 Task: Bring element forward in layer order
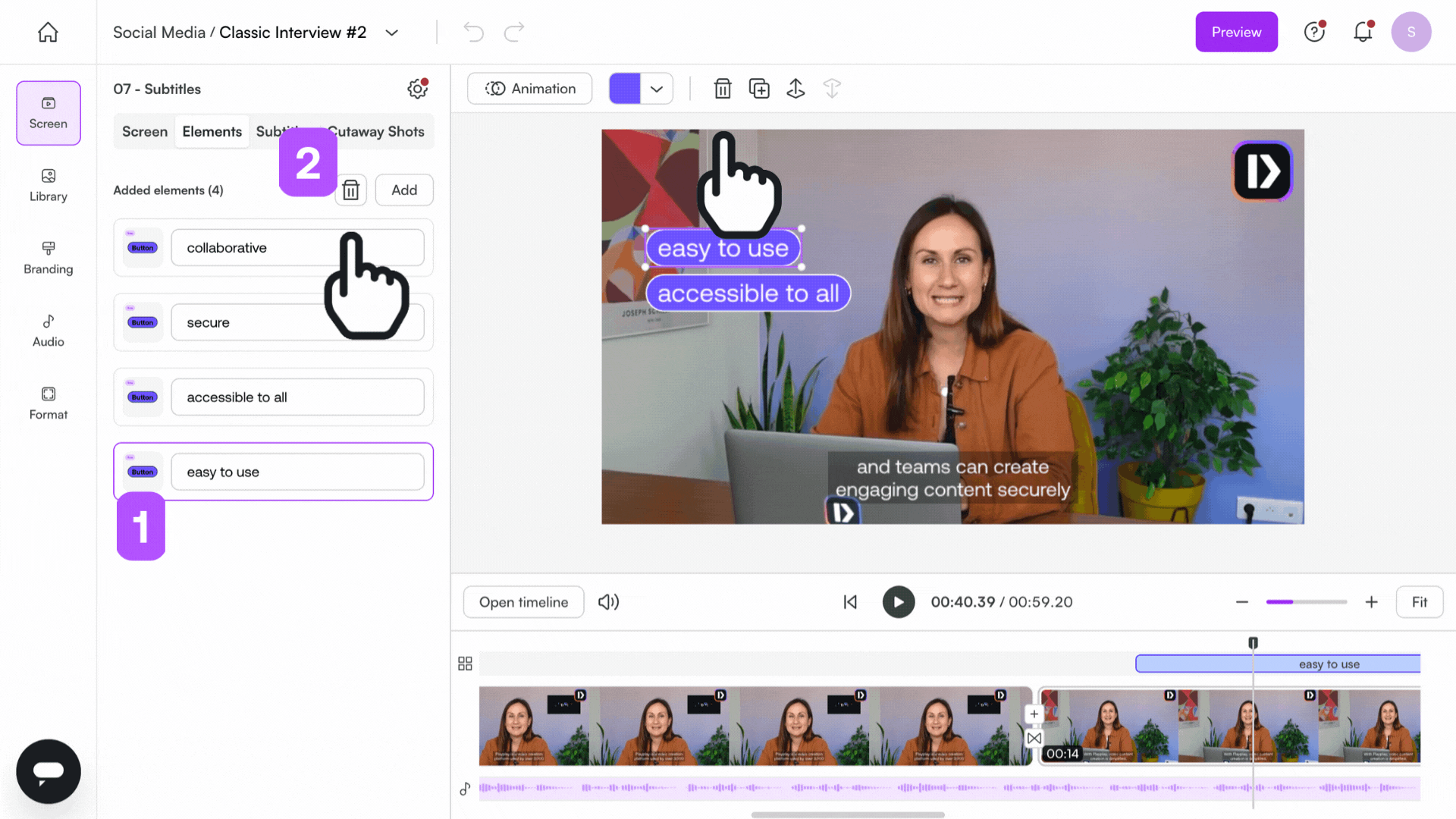795,89
